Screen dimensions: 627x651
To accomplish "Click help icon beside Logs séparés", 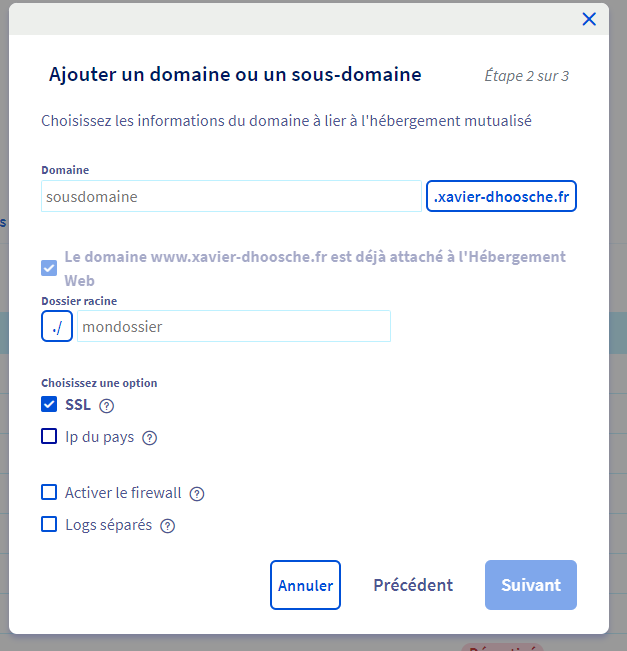I will (168, 526).
